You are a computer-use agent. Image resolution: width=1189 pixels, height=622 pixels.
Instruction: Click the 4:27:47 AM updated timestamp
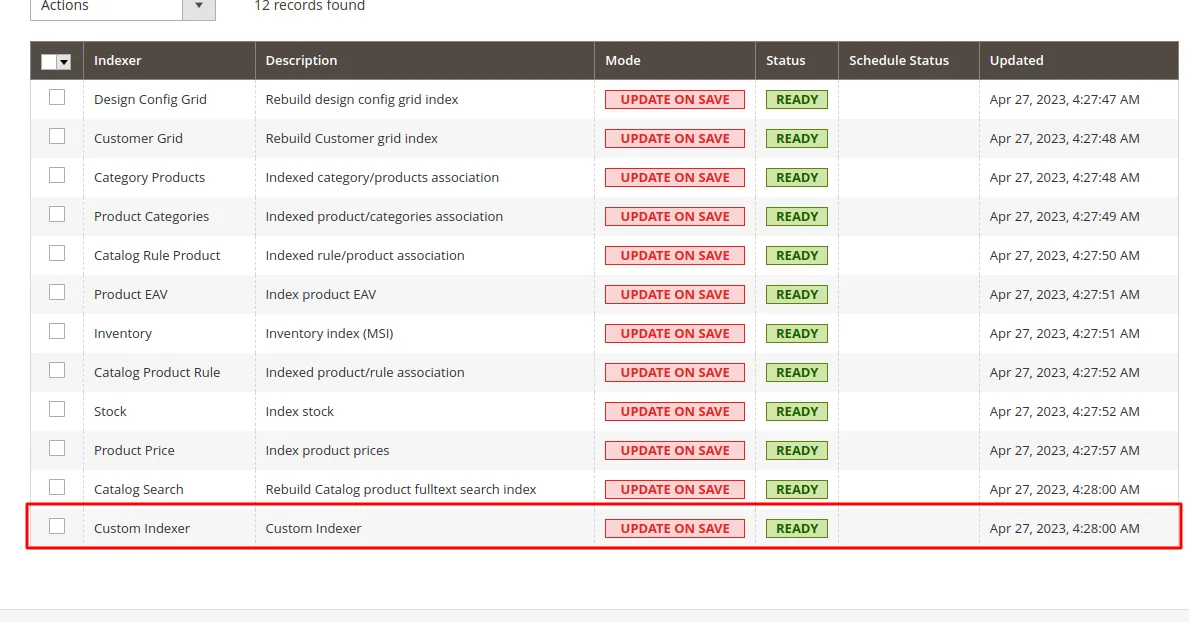1065,99
